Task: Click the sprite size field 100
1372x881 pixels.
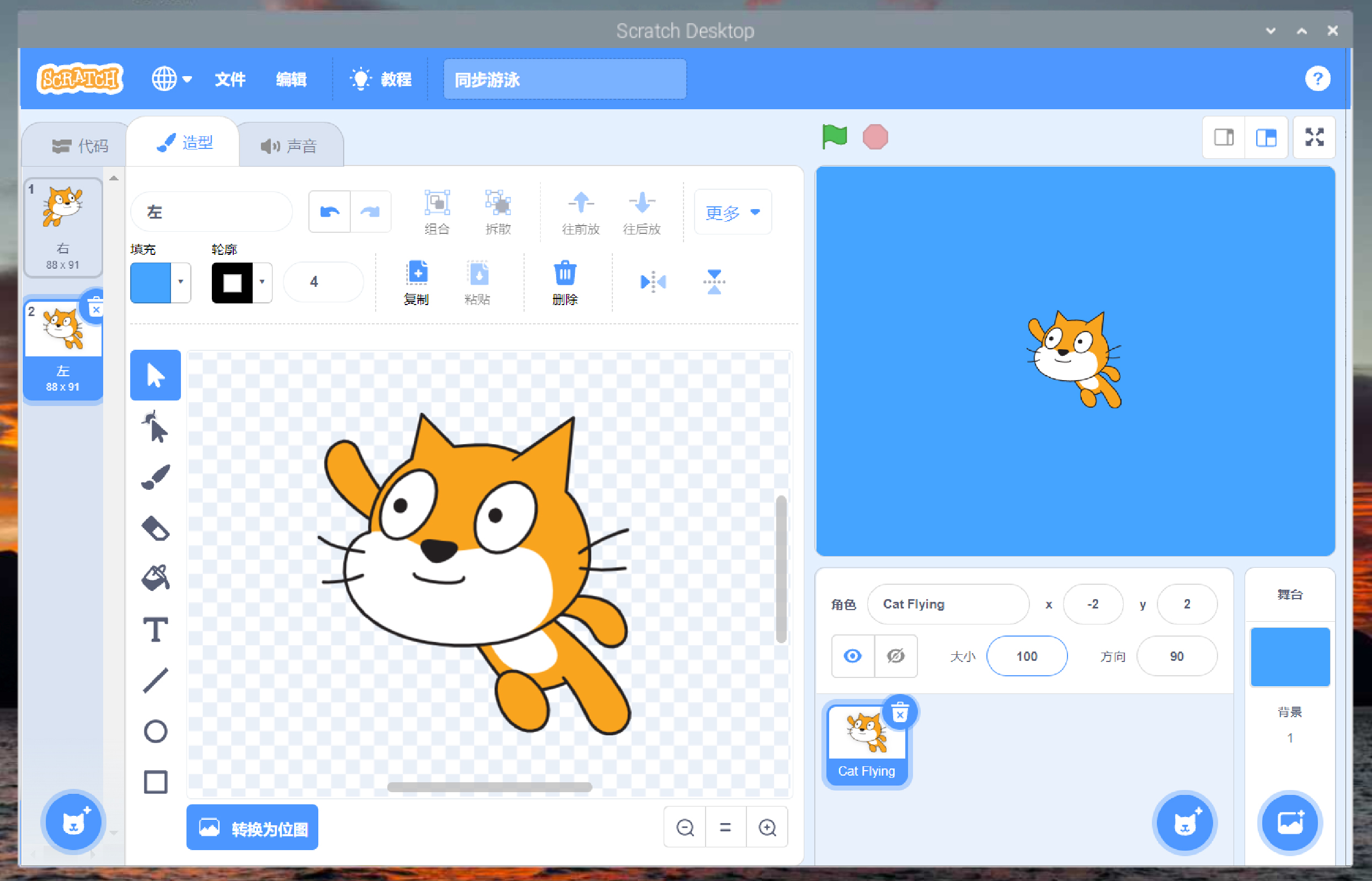Action: (x=1027, y=656)
